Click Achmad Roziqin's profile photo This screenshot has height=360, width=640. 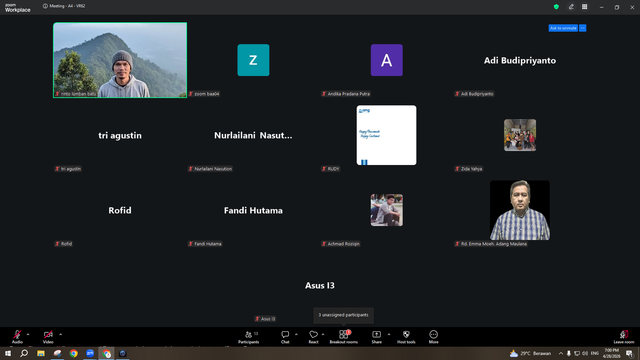[387, 210]
